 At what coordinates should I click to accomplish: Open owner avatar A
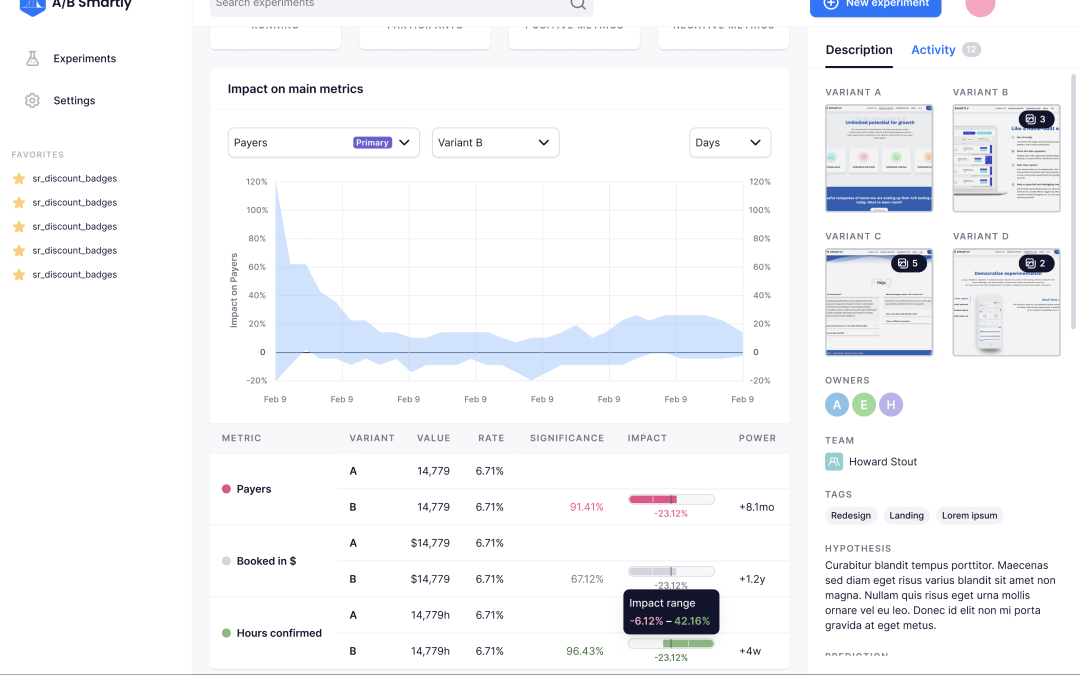click(x=837, y=404)
